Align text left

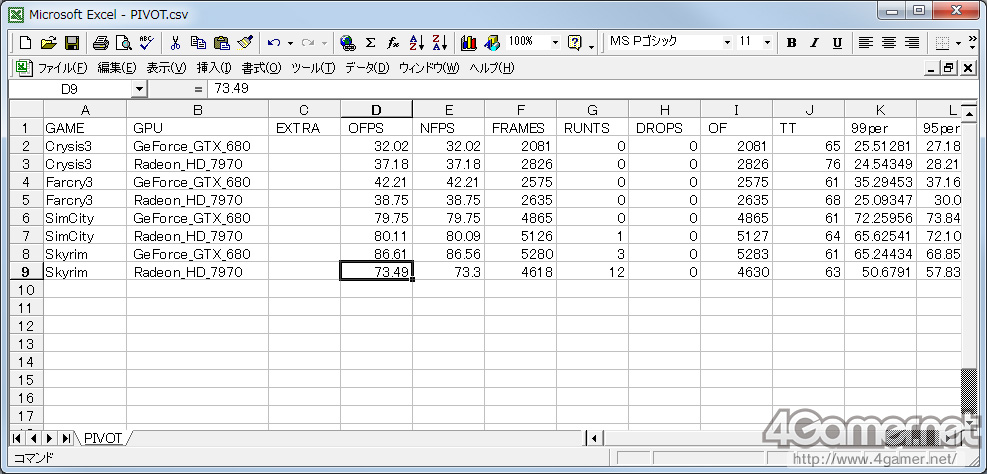tap(866, 43)
